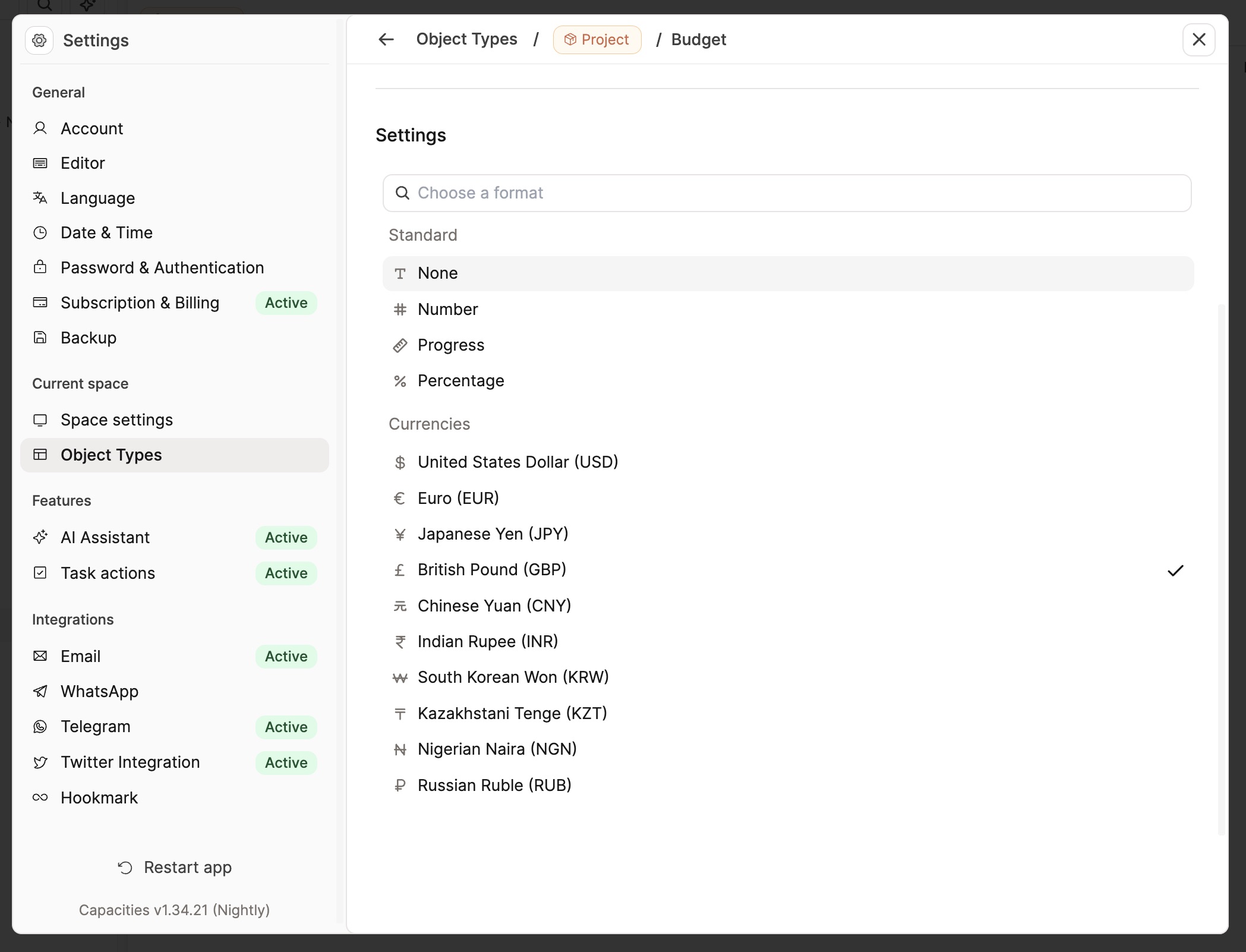Click the Backup settings icon
Image resolution: width=1246 pixels, height=952 pixels.
tap(40, 337)
